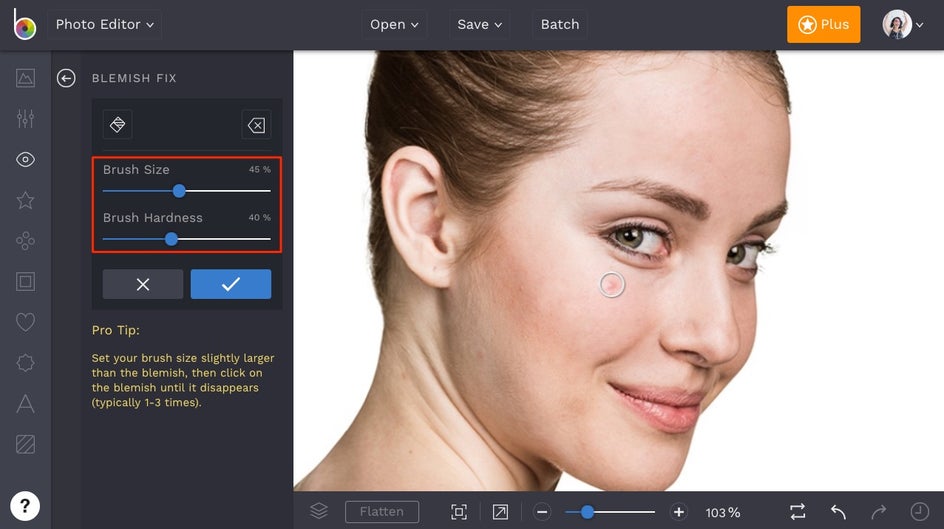Open the Frames sidebar icon
This screenshot has width=944, height=529.
[x=25, y=282]
